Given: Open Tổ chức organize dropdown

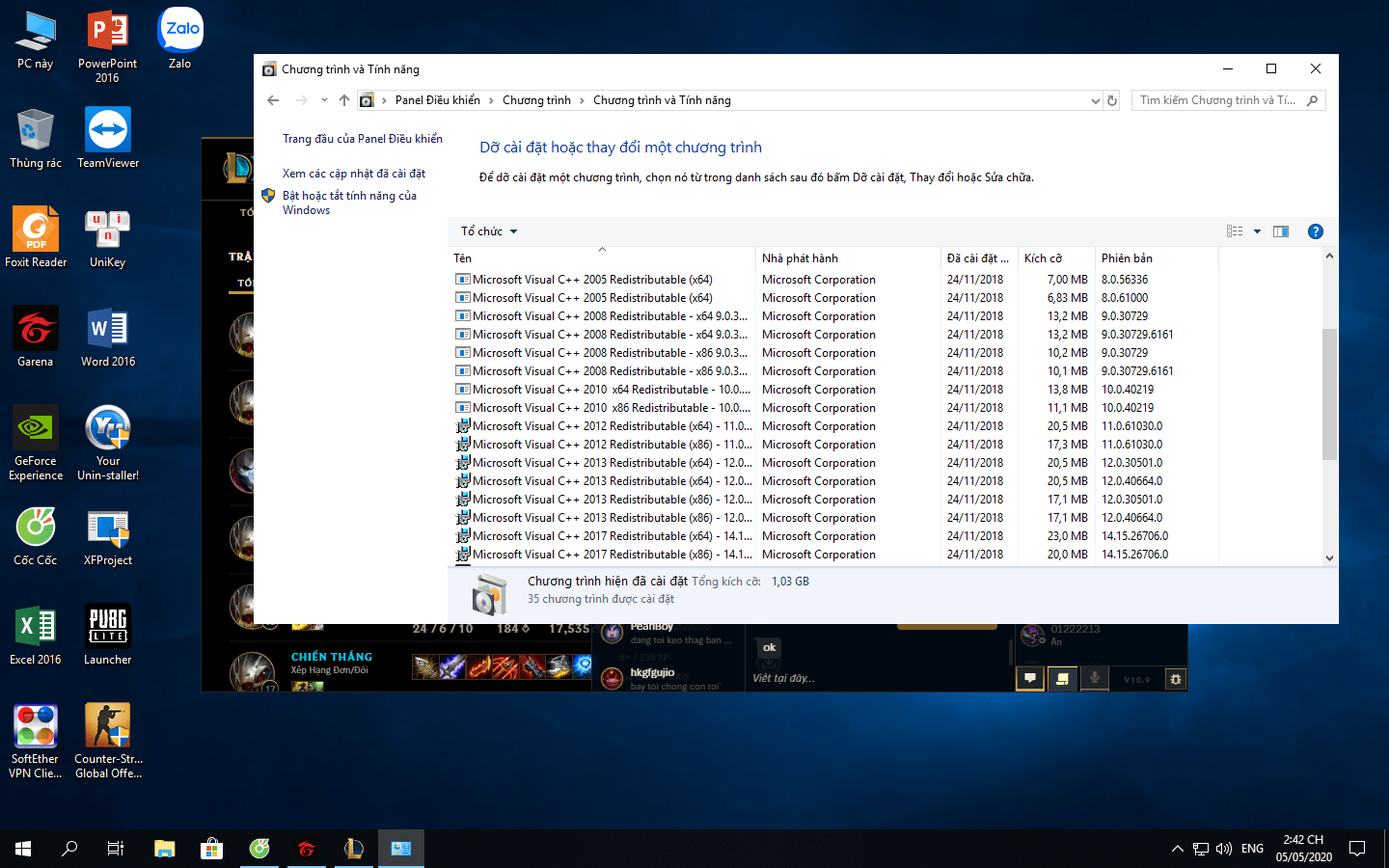Looking at the screenshot, I should pyautogui.click(x=489, y=231).
